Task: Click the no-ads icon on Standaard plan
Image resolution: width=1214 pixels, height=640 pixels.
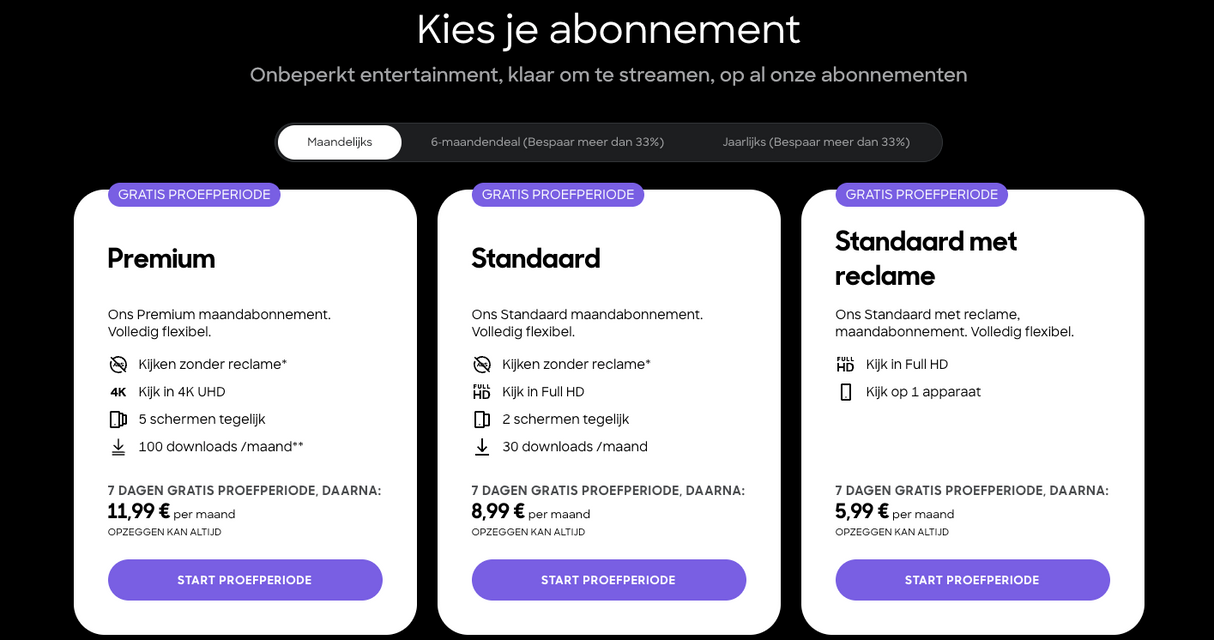Action: (x=481, y=364)
